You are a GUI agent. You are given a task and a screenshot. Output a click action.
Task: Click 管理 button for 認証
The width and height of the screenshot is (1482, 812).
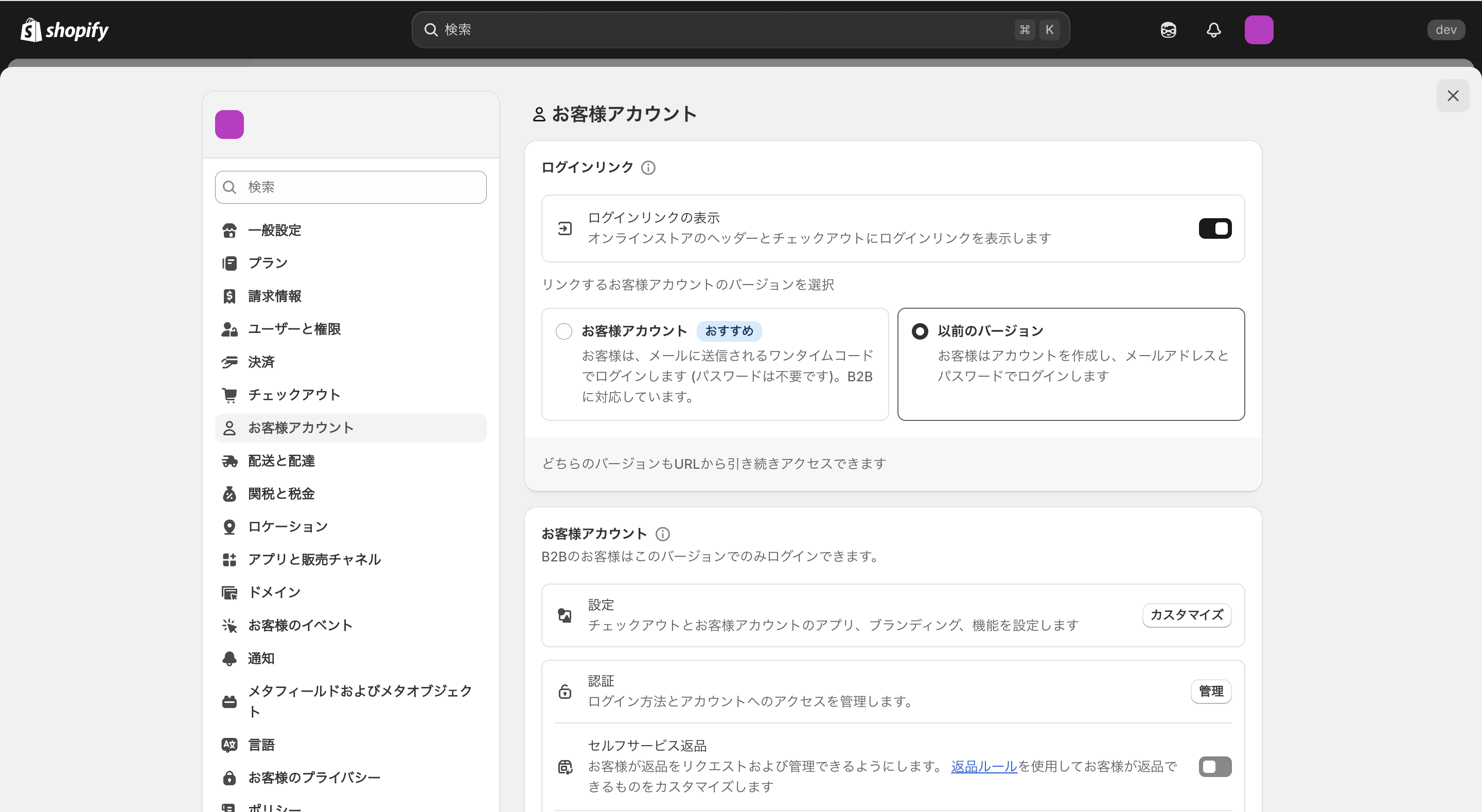pos(1210,692)
